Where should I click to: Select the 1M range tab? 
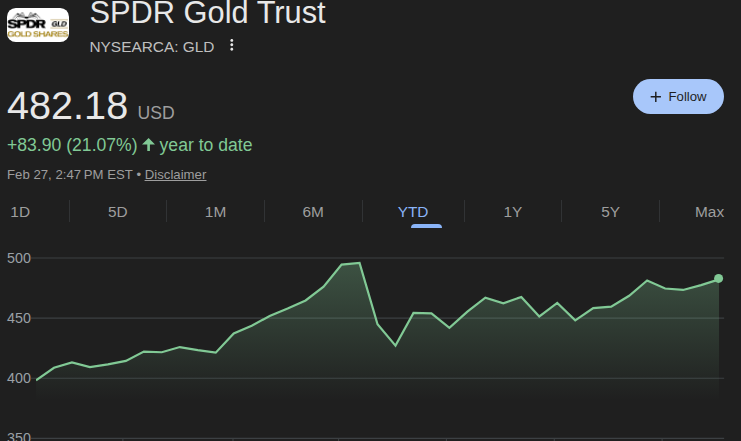(215, 212)
